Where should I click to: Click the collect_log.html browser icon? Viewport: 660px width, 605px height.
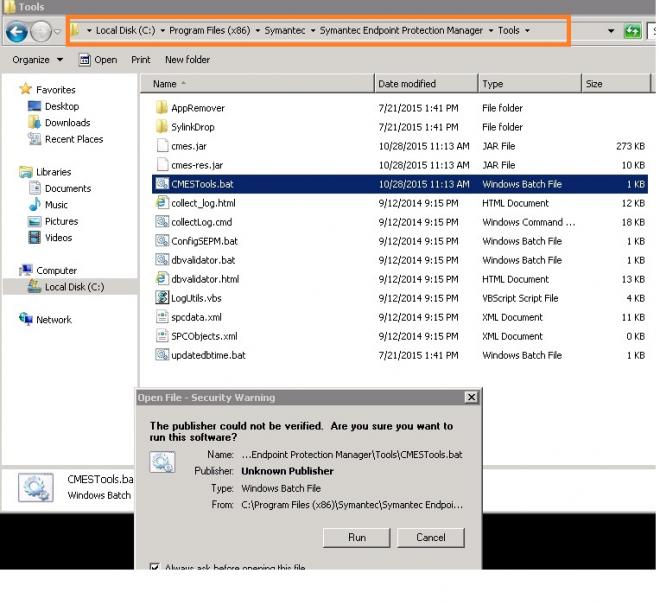162,203
